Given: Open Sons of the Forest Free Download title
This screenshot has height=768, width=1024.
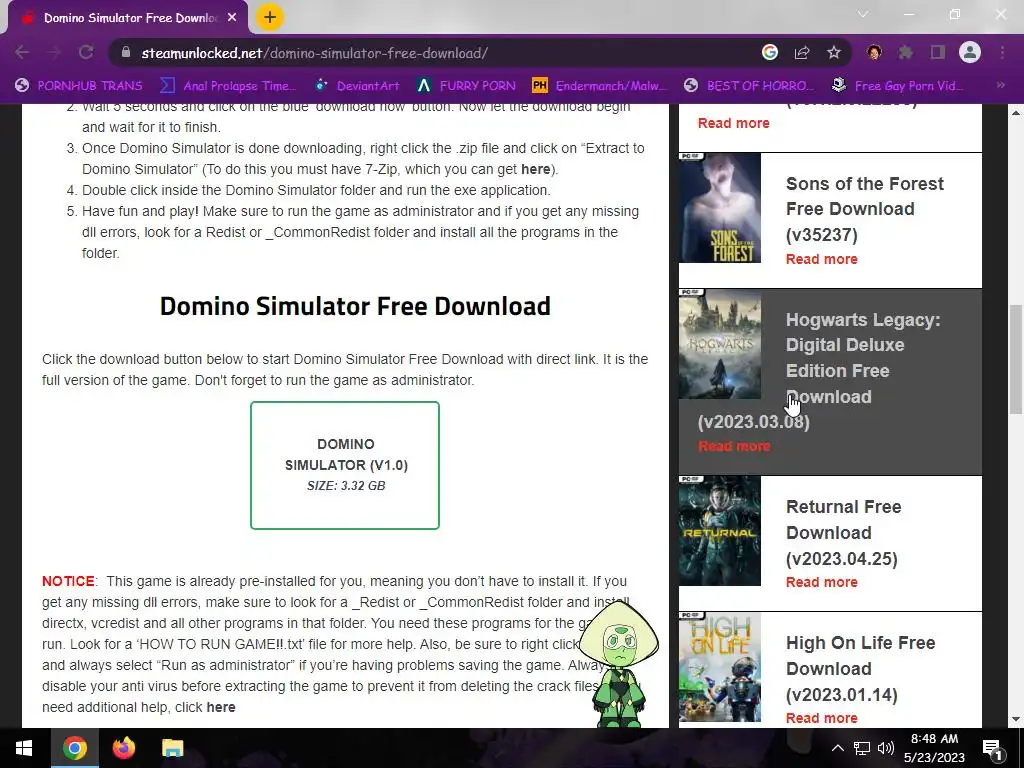Looking at the screenshot, I should pos(865,209).
